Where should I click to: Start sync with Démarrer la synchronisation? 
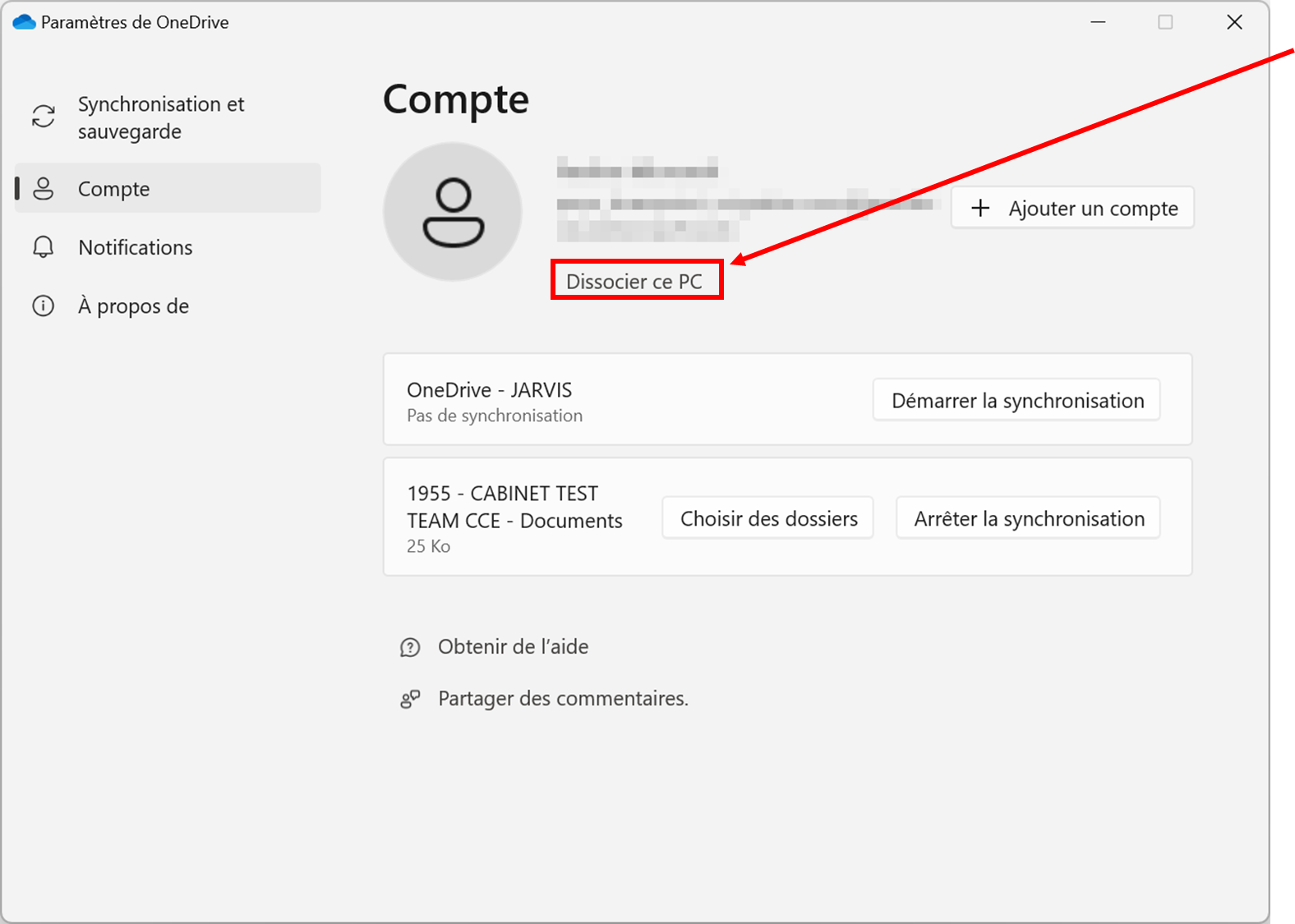point(1016,400)
